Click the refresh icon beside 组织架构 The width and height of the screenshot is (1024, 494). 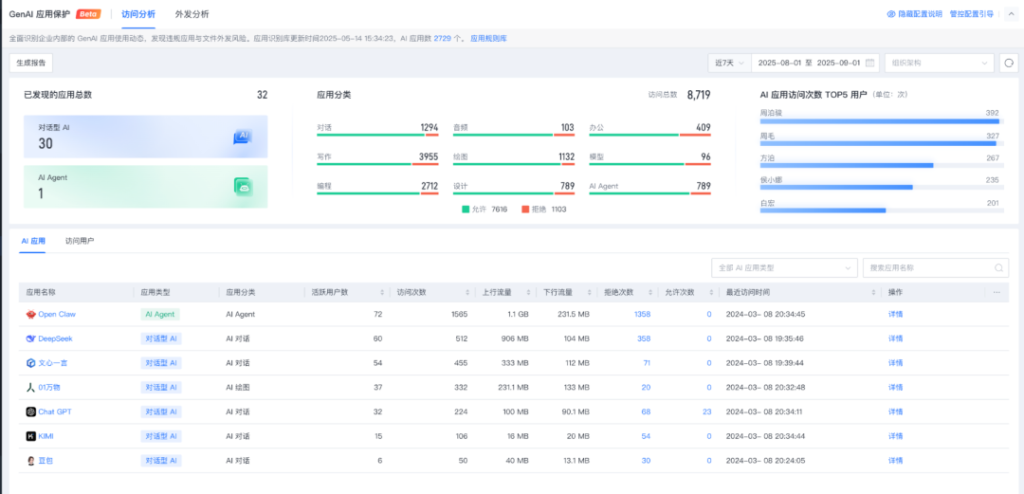pos(1009,62)
